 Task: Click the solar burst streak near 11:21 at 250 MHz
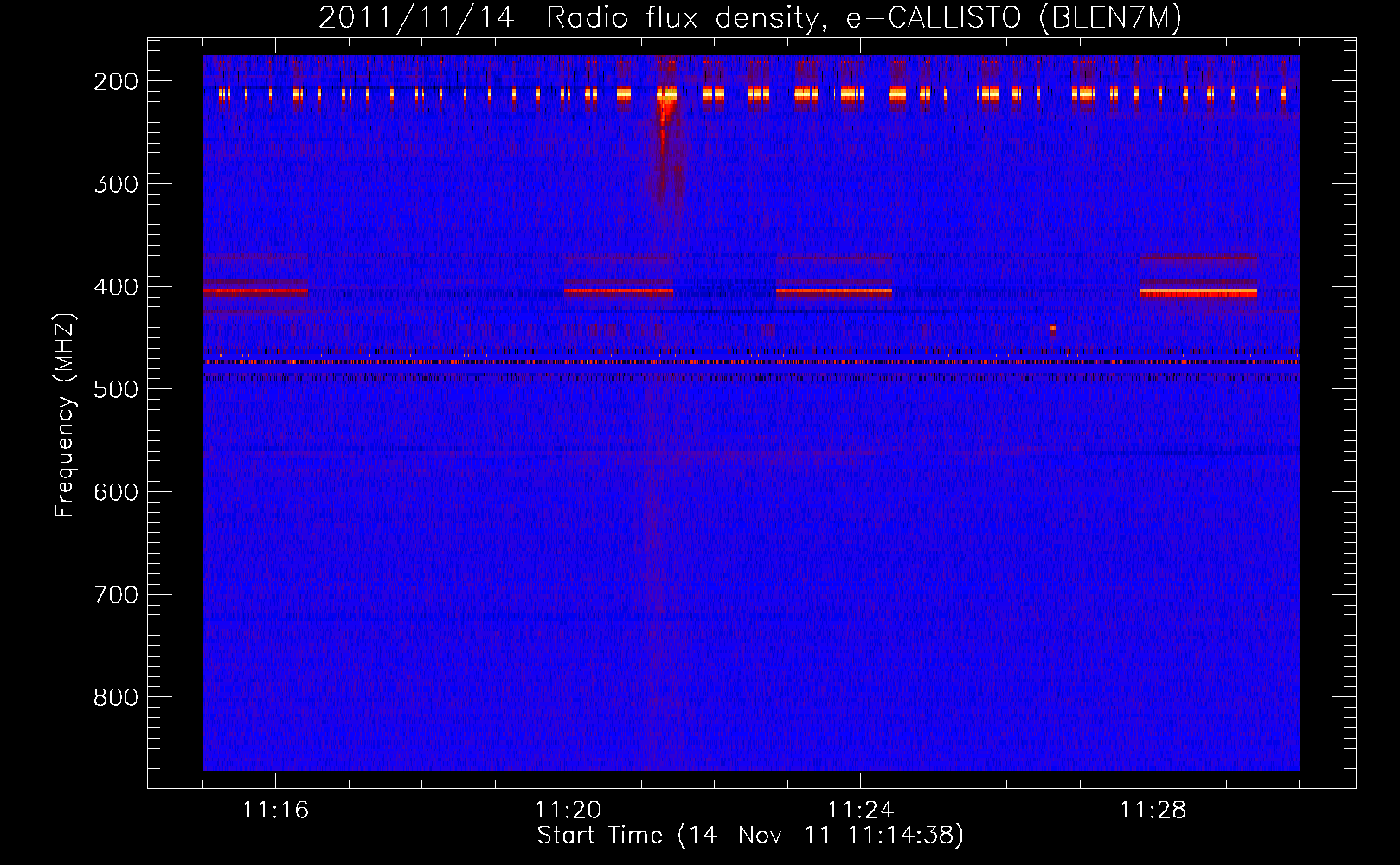[x=663, y=147]
